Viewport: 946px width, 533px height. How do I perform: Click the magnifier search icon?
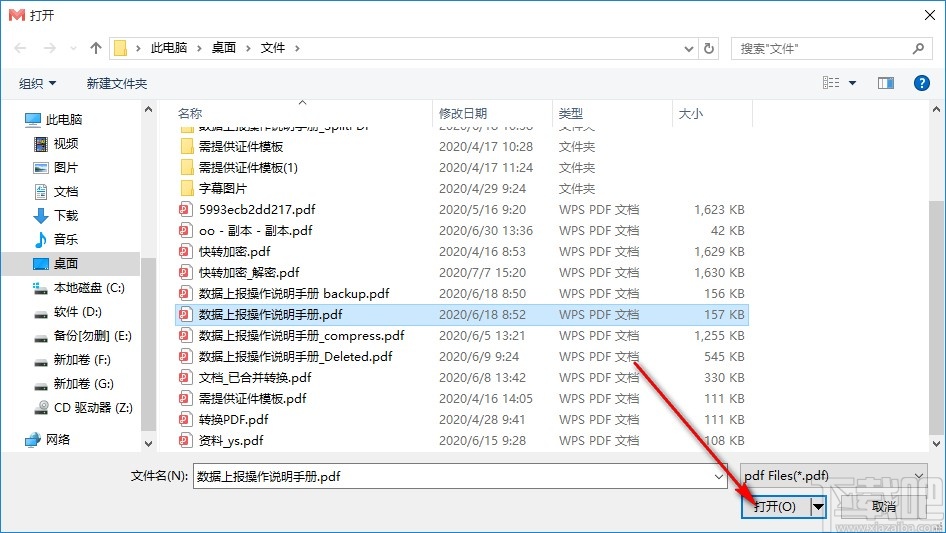pos(918,48)
